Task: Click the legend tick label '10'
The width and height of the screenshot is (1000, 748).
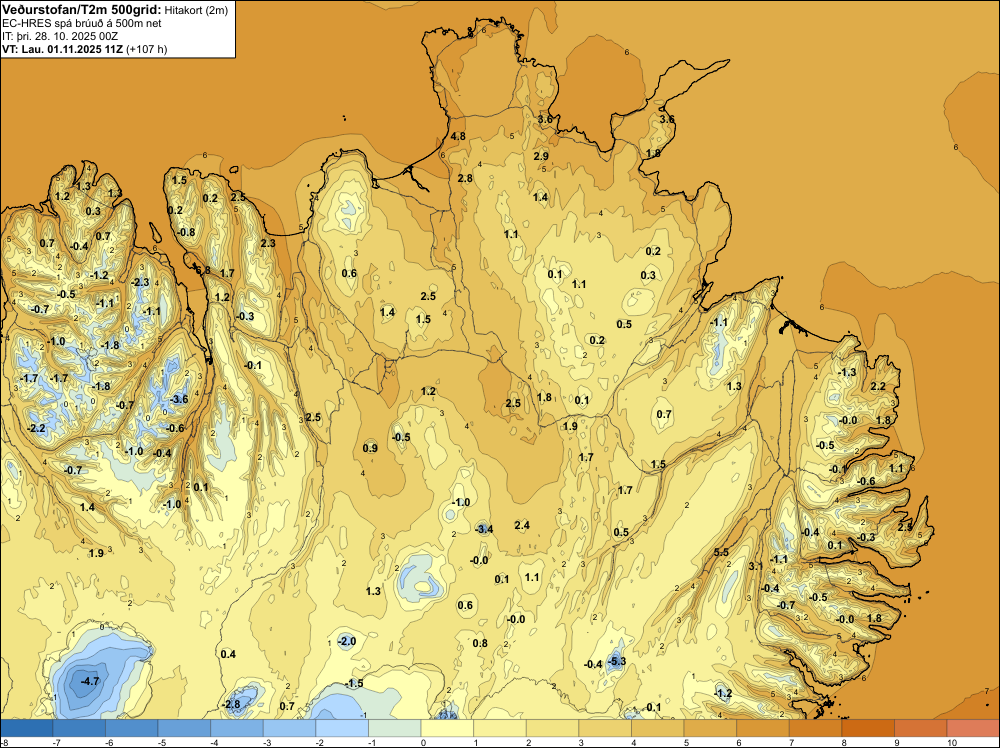Action: [x=952, y=742]
